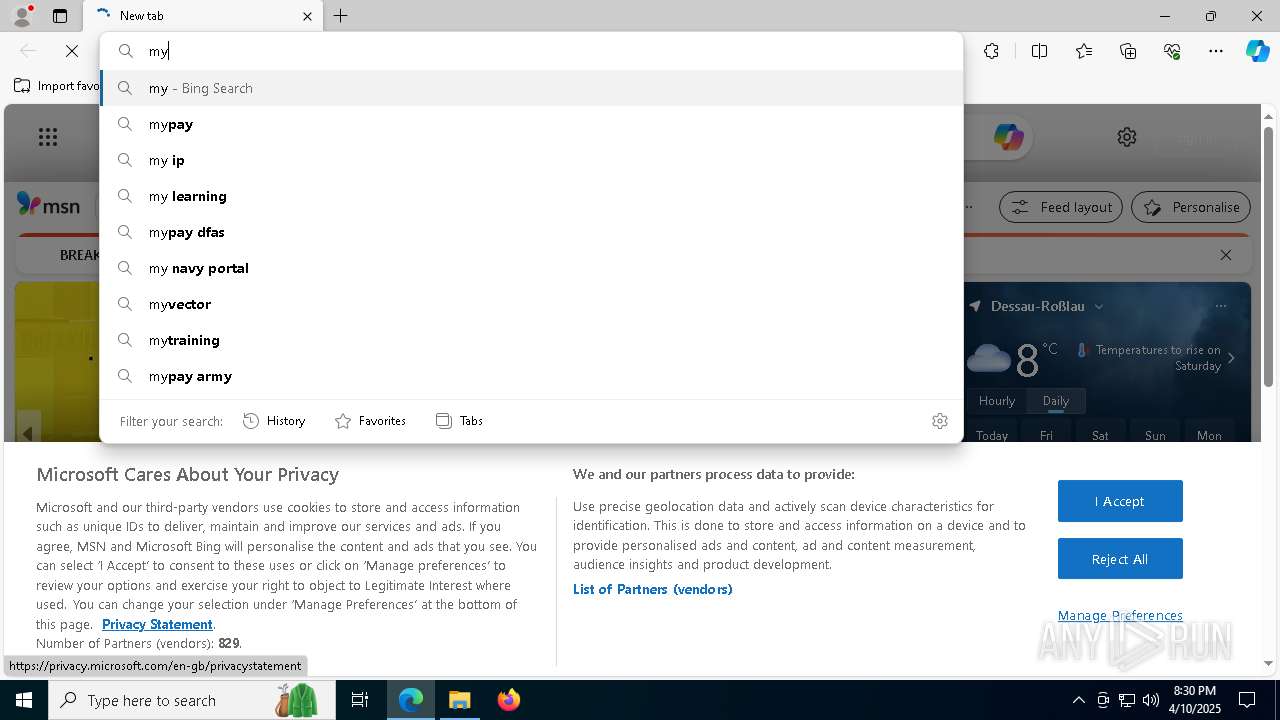Open a new tab with plus button

341,16
